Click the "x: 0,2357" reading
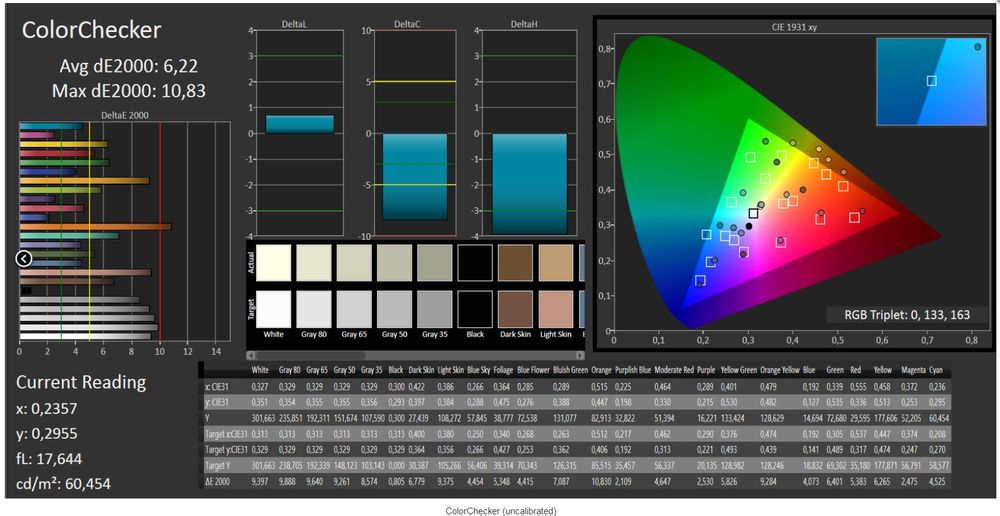The height and width of the screenshot is (516, 1000). [46, 408]
